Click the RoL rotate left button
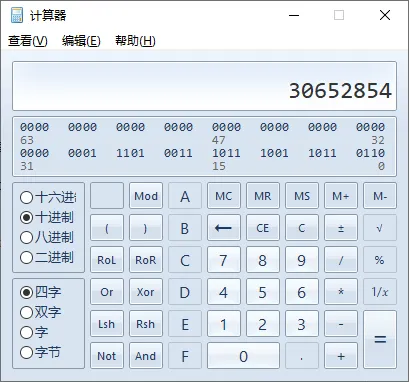 pyautogui.click(x=107, y=260)
